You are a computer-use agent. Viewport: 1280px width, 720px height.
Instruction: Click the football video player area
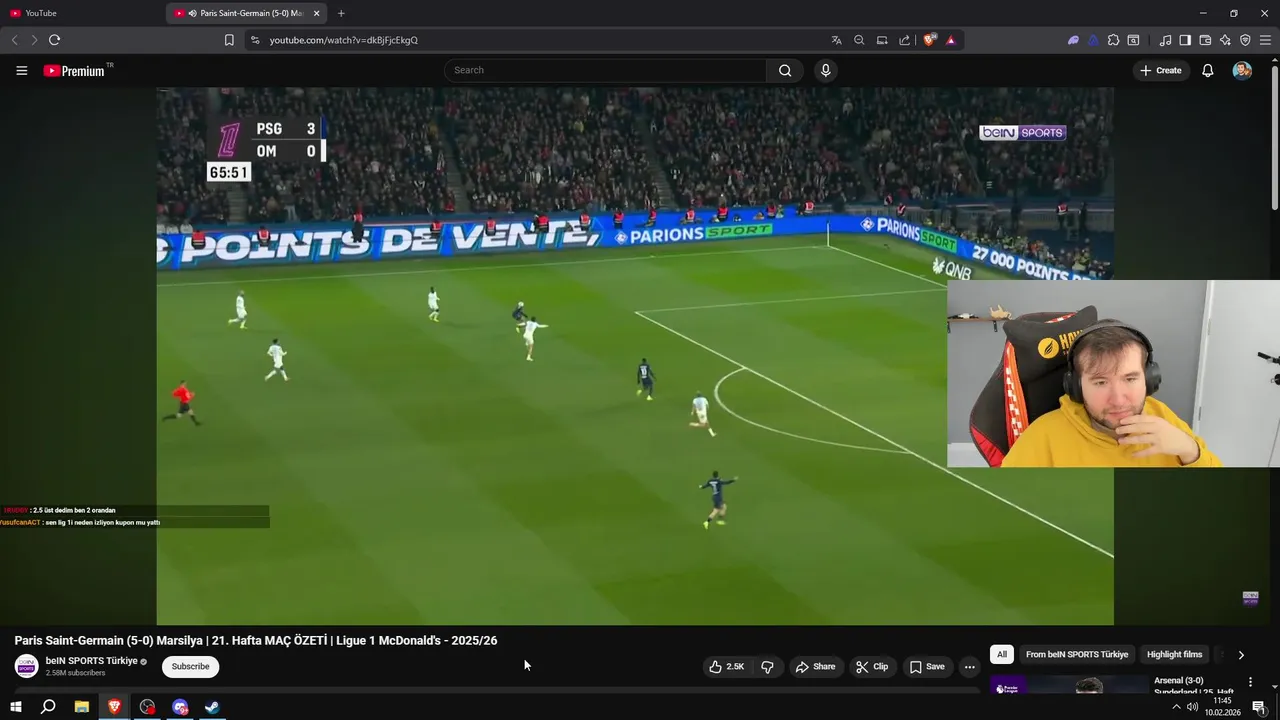[x=635, y=355]
